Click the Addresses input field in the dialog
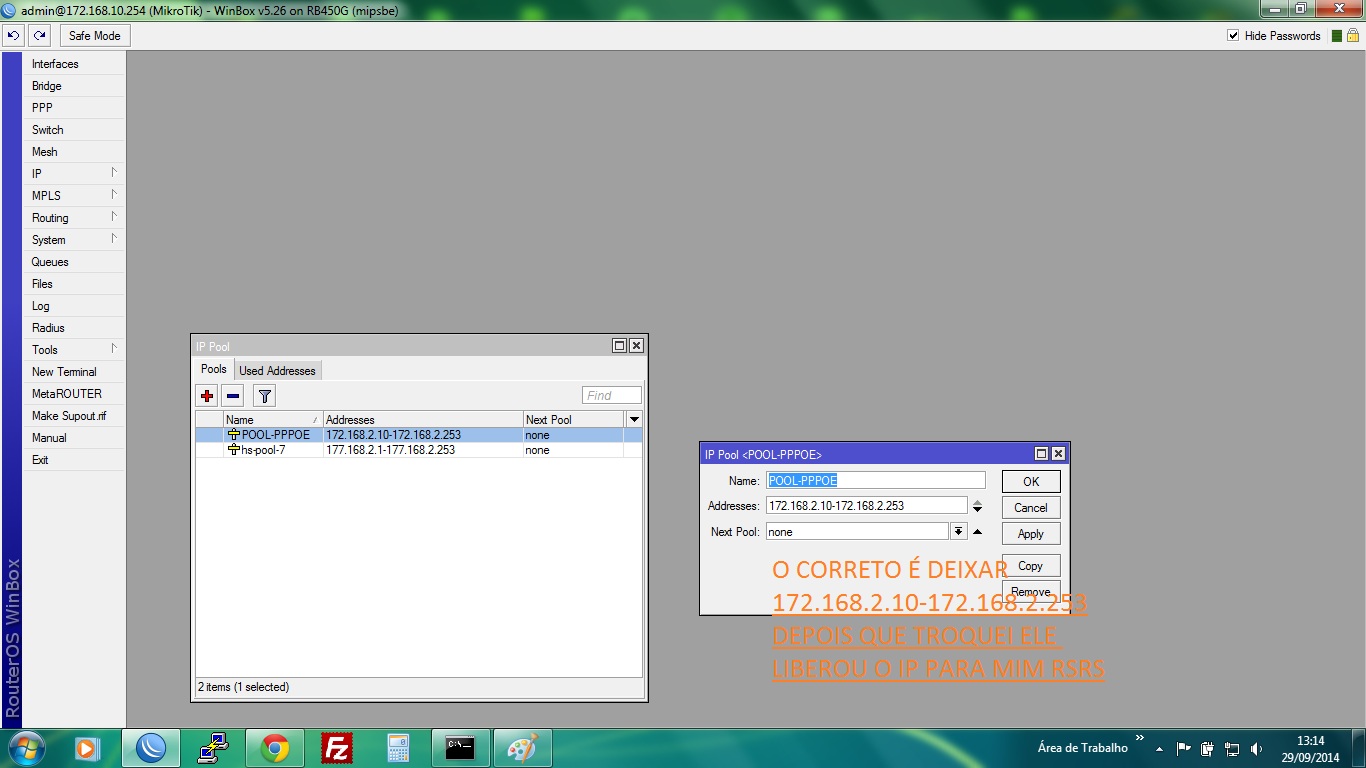Image resolution: width=1366 pixels, height=768 pixels. tap(867, 506)
